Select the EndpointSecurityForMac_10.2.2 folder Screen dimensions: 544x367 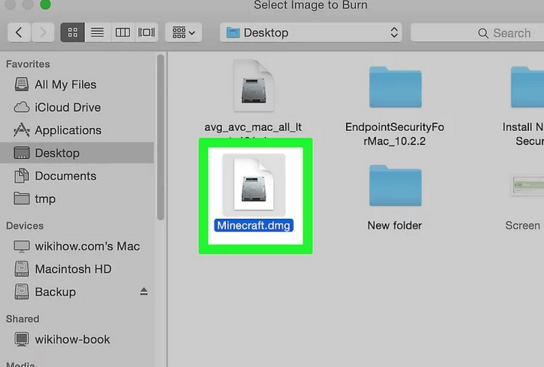pos(395,87)
